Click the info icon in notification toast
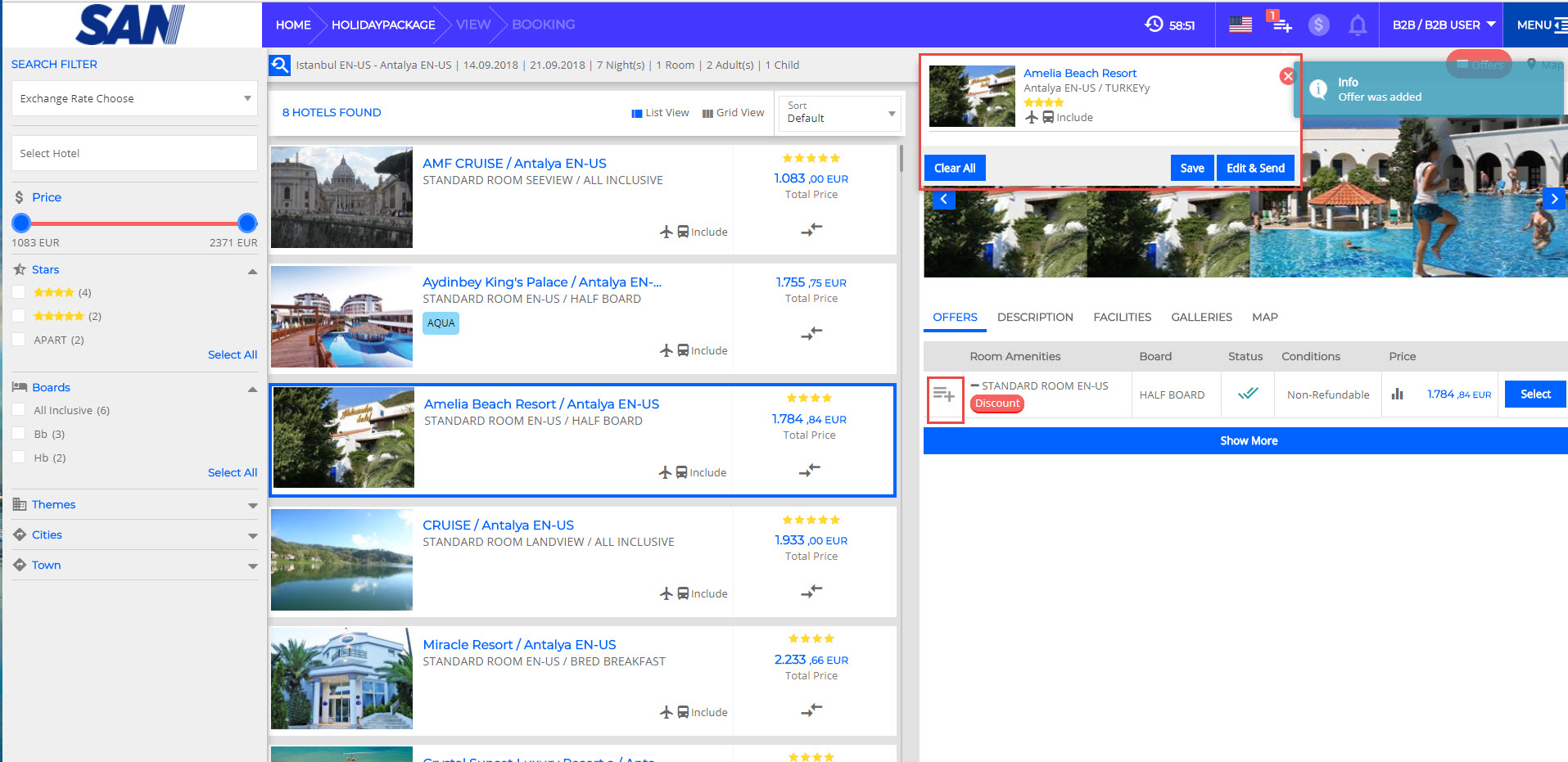This screenshot has width=1568, height=762. [1318, 89]
